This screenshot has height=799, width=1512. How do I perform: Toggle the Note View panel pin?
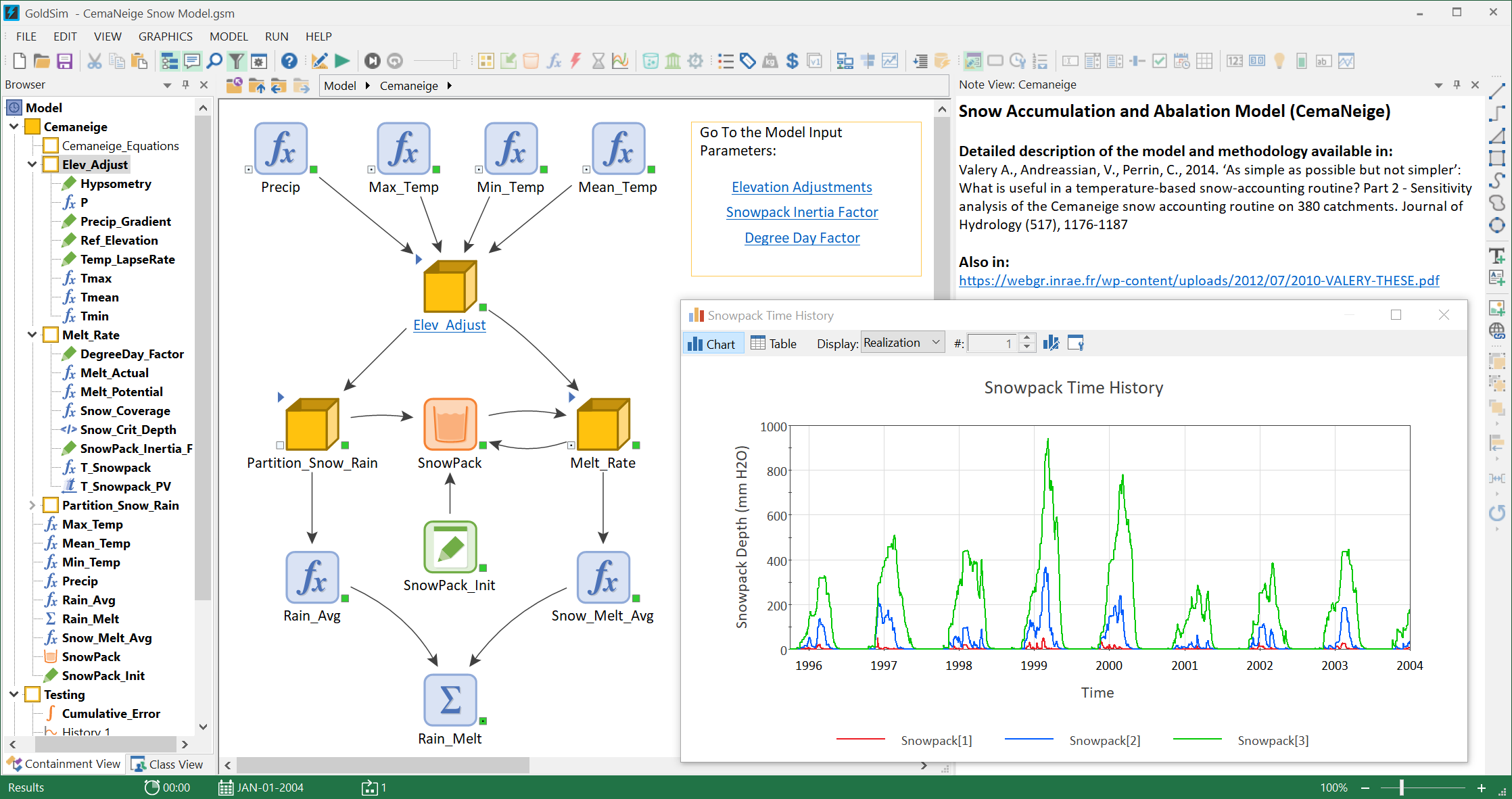pyautogui.click(x=1457, y=84)
